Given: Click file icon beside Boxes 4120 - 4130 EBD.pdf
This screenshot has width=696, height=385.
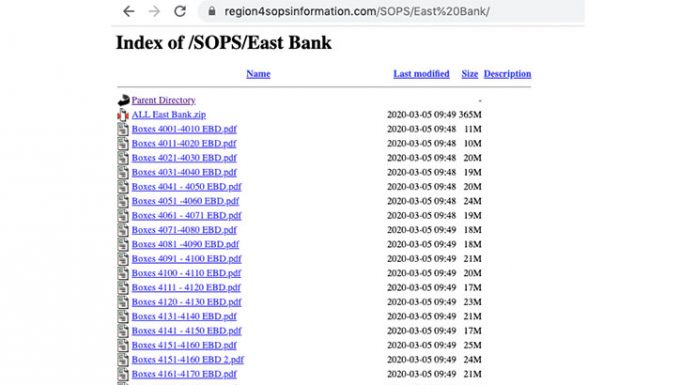Looking at the screenshot, I should pos(123,302).
